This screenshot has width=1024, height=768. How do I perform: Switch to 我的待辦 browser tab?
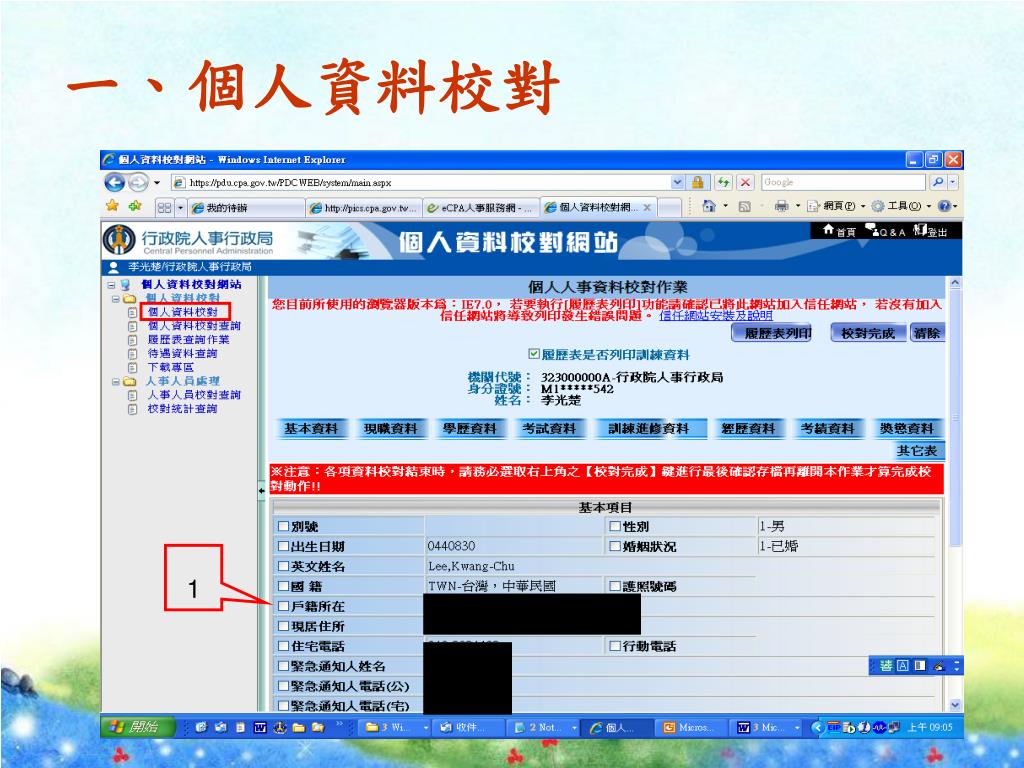coord(247,208)
